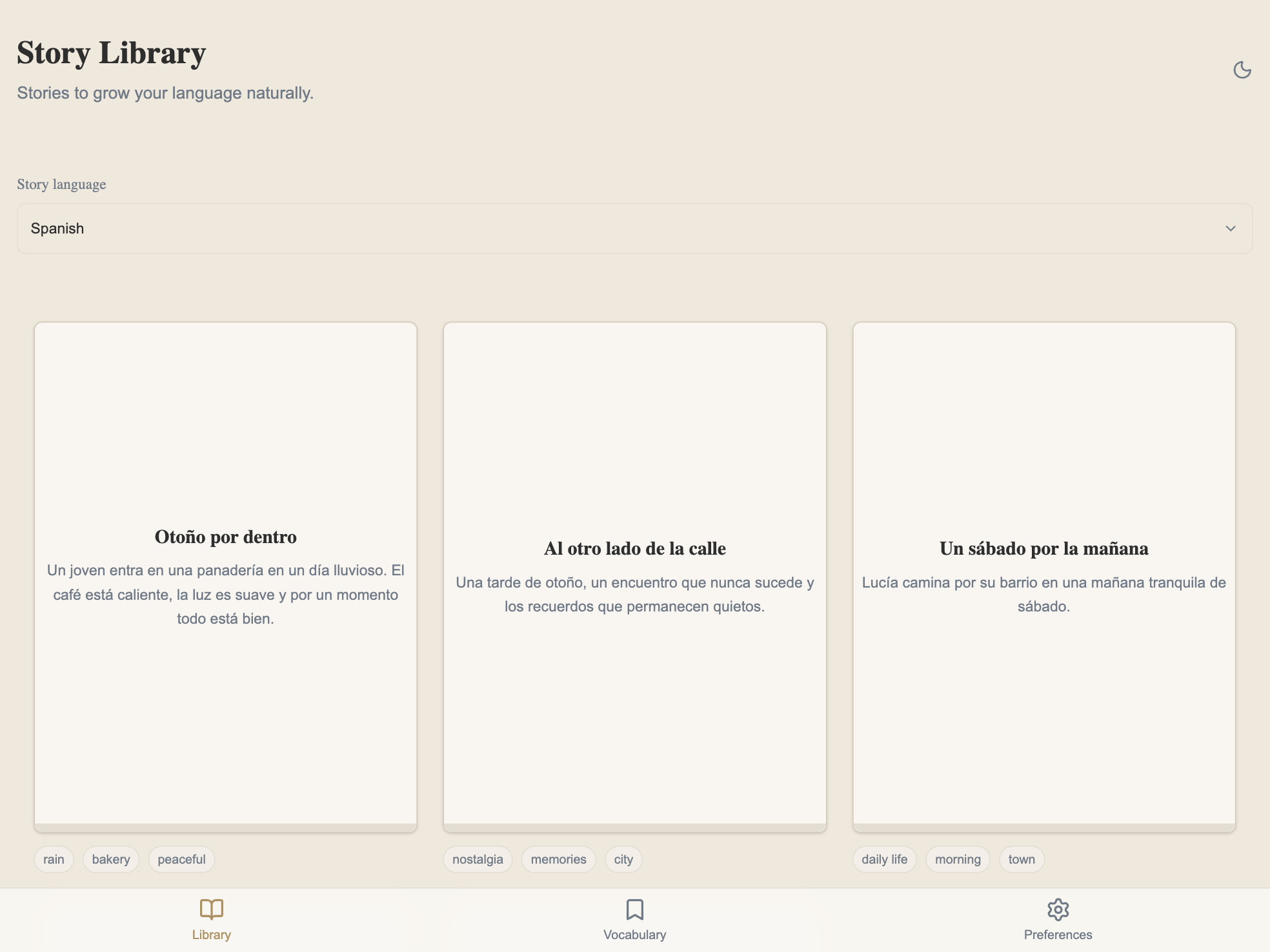Click the Vocabulary bookmark icon
The image size is (1270, 952).
click(x=634, y=909)
